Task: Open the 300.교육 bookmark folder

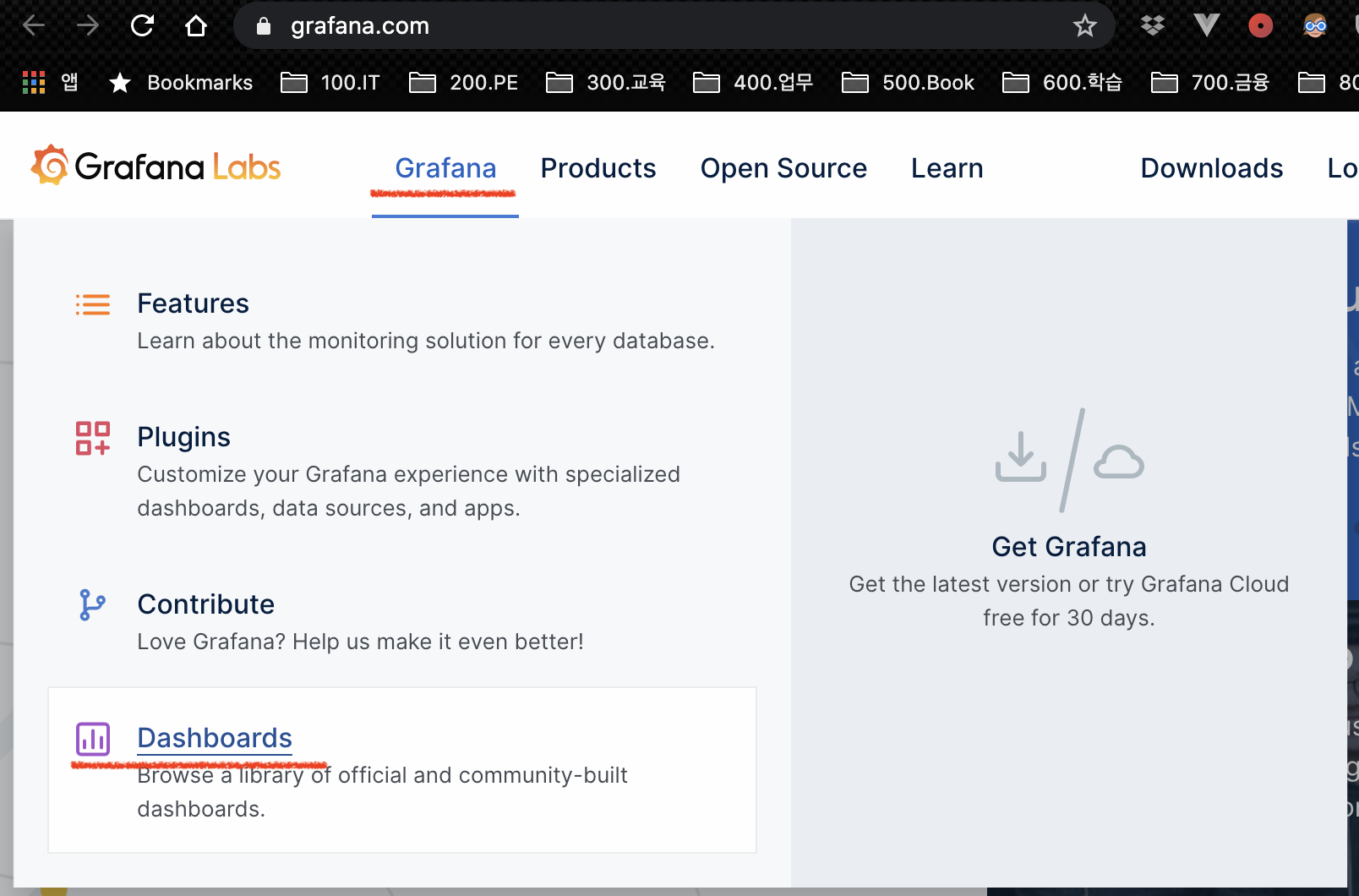Action: coord(606,83)
